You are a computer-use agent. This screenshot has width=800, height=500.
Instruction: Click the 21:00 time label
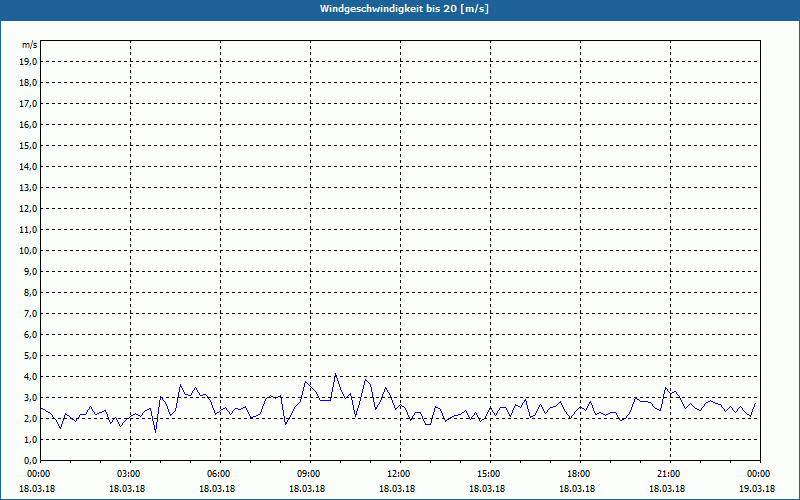click(670, 474)
